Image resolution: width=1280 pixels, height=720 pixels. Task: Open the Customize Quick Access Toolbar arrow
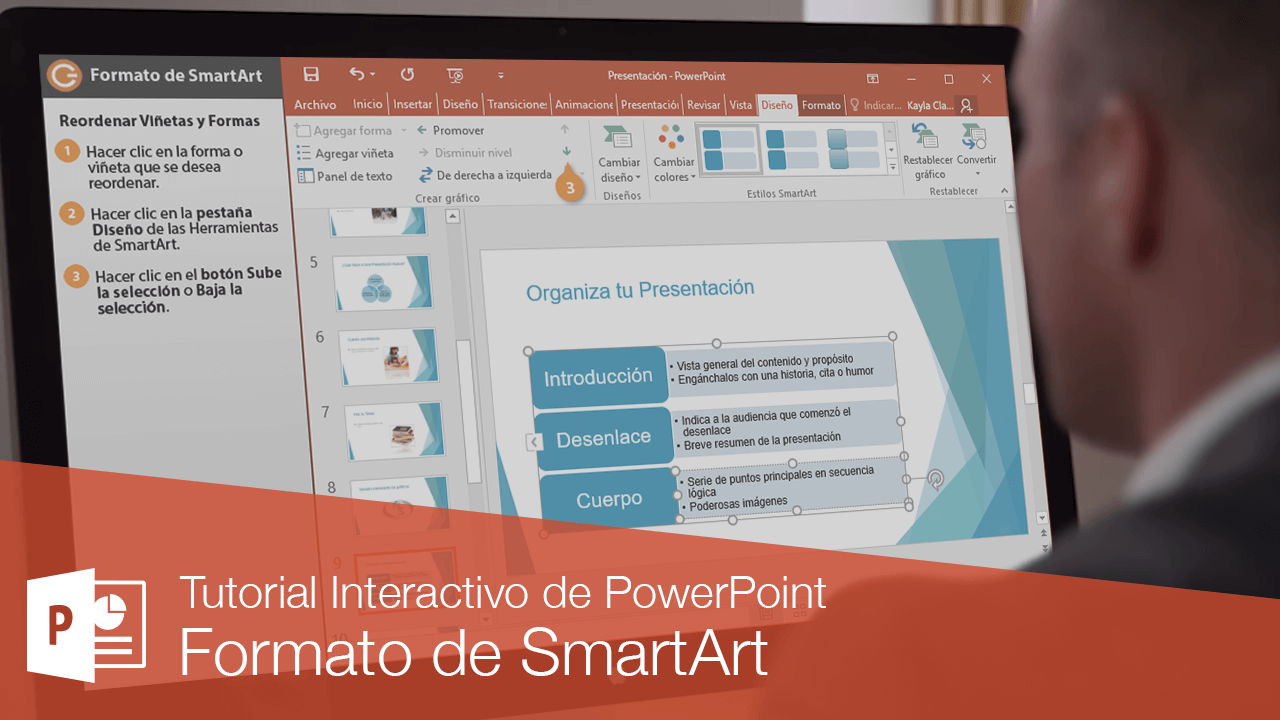pos(501,75)
